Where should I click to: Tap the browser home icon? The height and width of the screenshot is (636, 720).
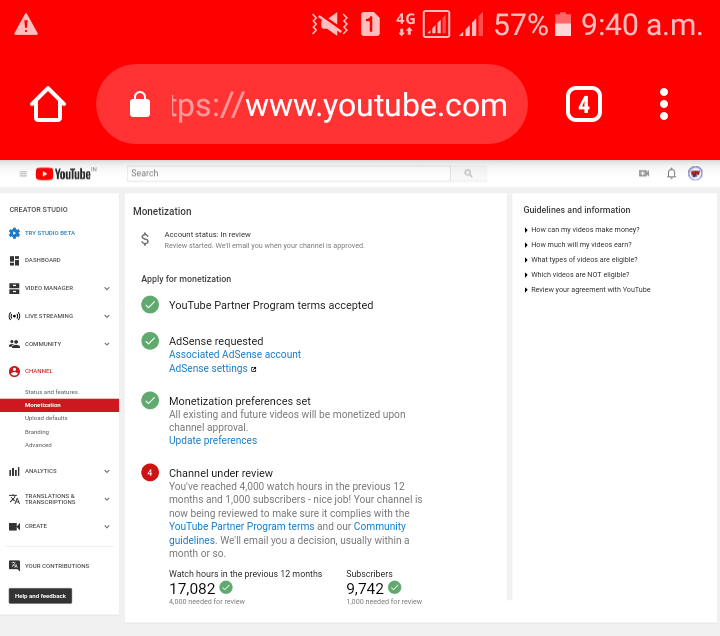[x=48, y=104]
